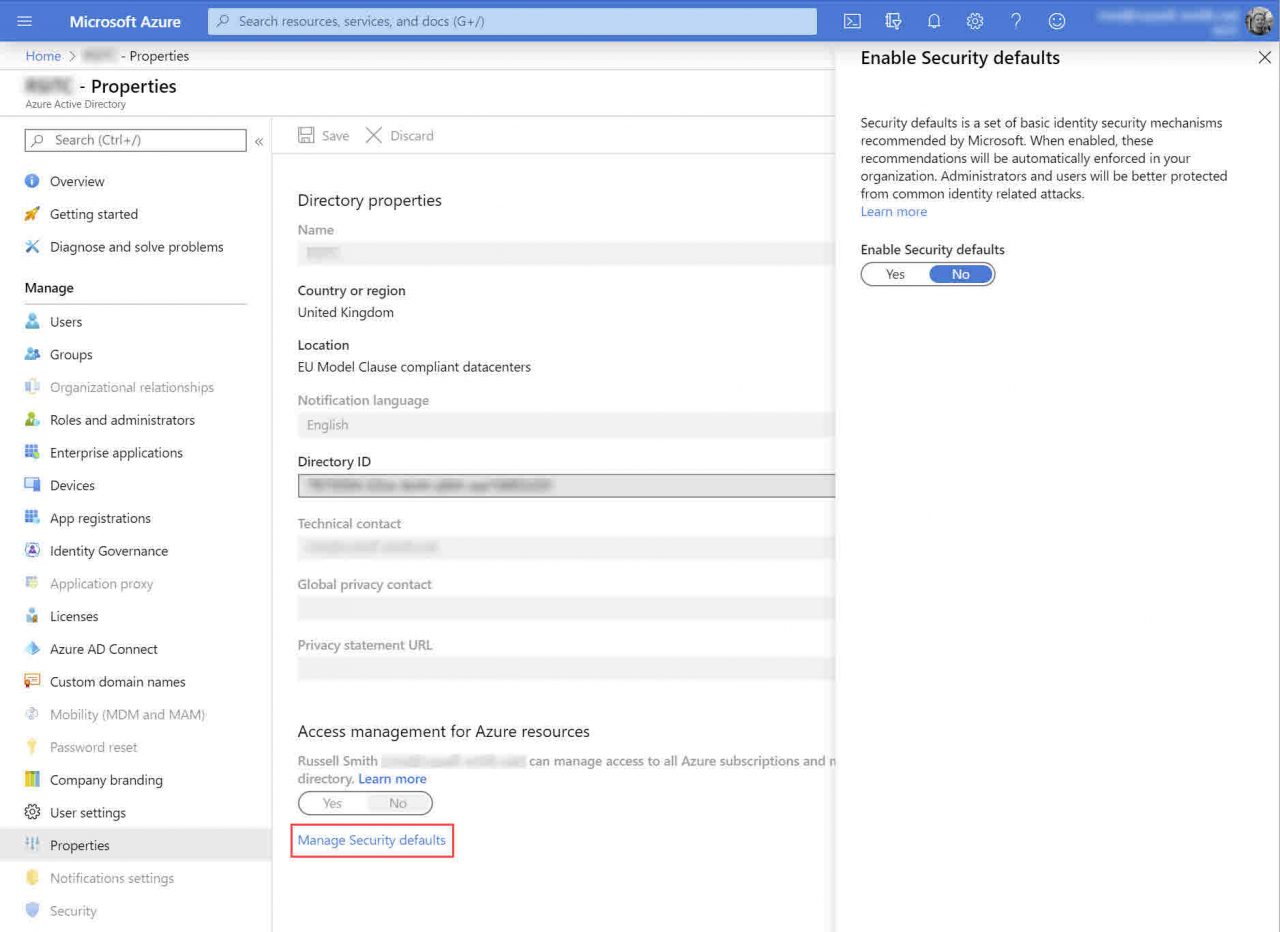Click the Technical contact field
Viewport: 1280px width, 932px height.
pyautogui.click(x=566, y=547)
